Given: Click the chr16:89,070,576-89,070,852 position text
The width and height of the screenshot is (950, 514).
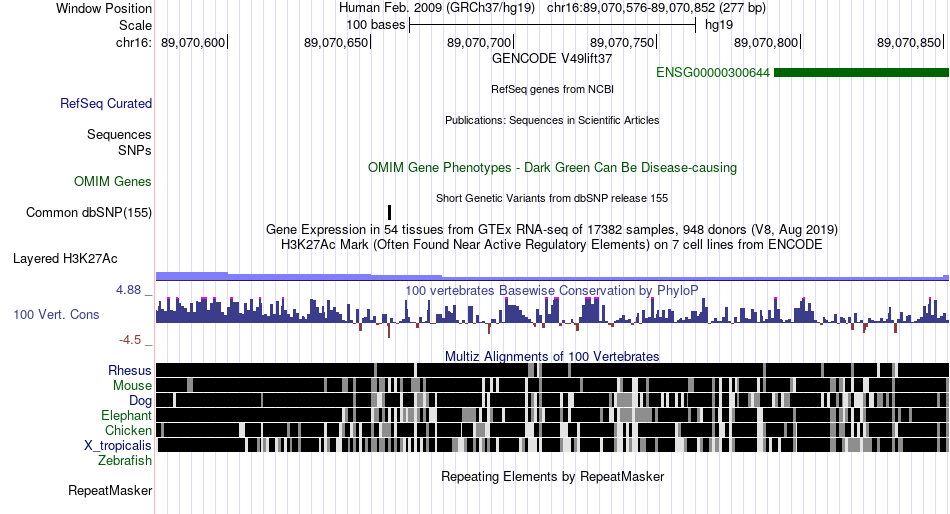Looking at the screenshot, I should pos(656,8).
